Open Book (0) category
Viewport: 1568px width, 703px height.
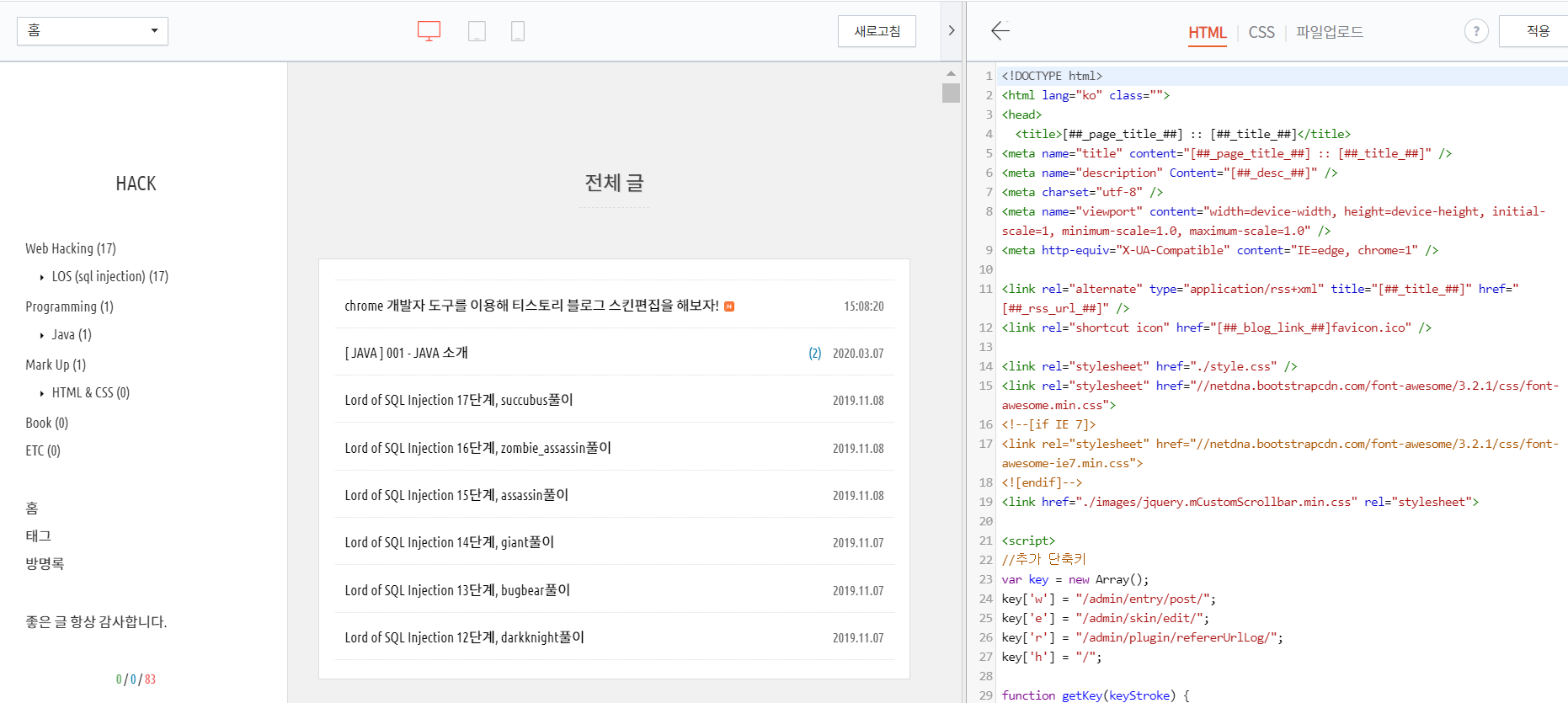pos(47,423)
